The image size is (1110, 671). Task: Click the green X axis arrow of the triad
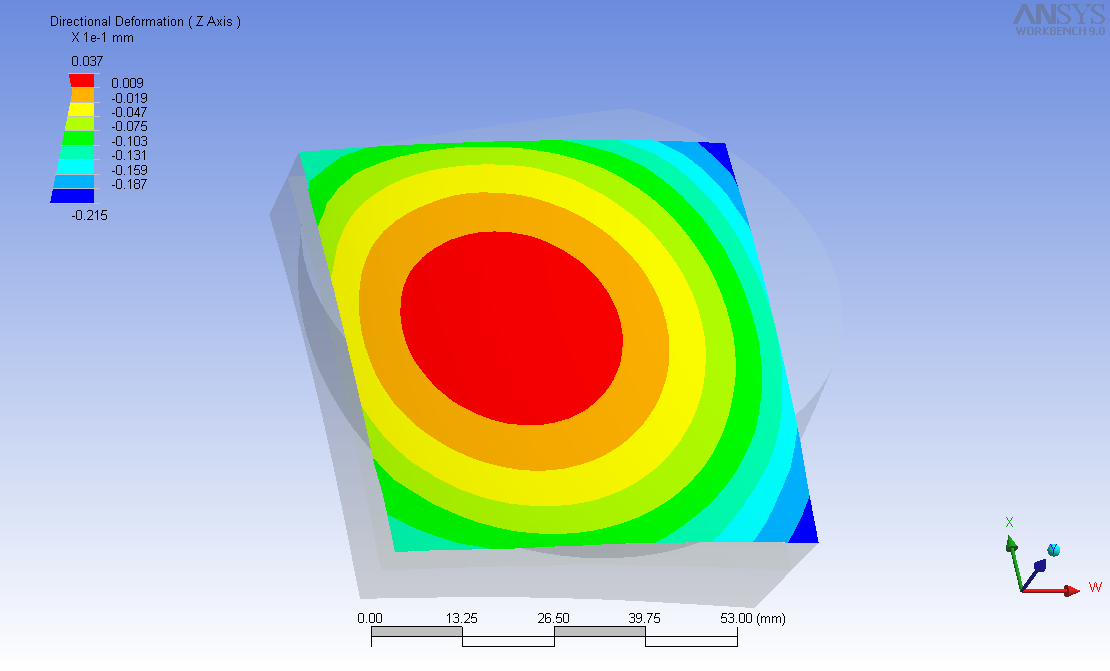click(x=1015, y=562)
